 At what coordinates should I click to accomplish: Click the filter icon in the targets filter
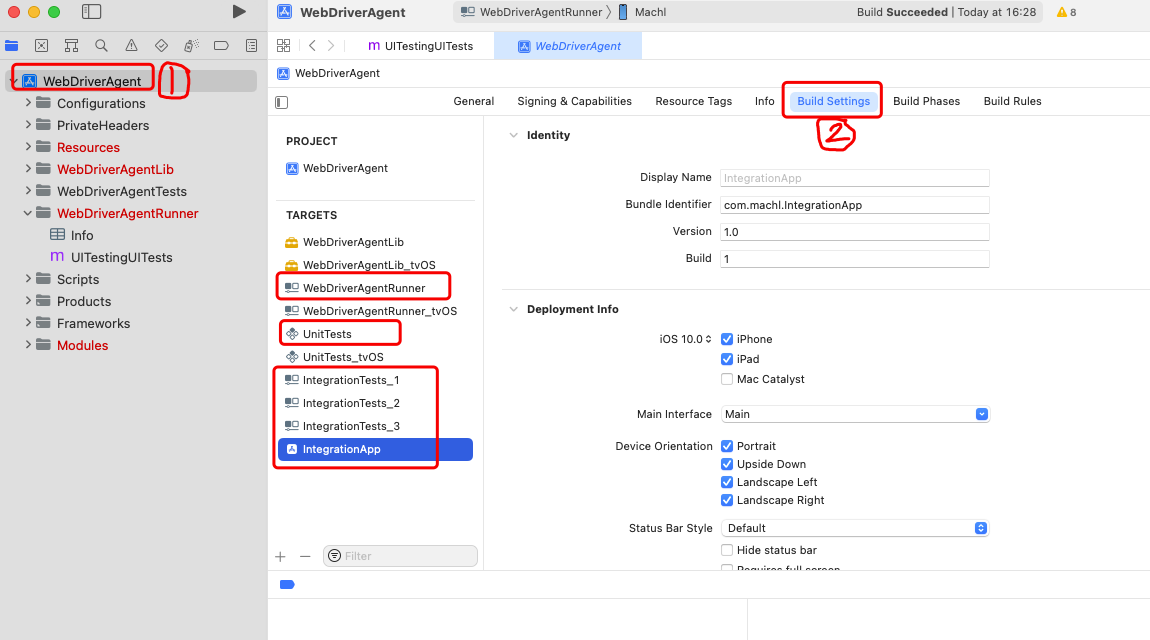click(334, 556)
